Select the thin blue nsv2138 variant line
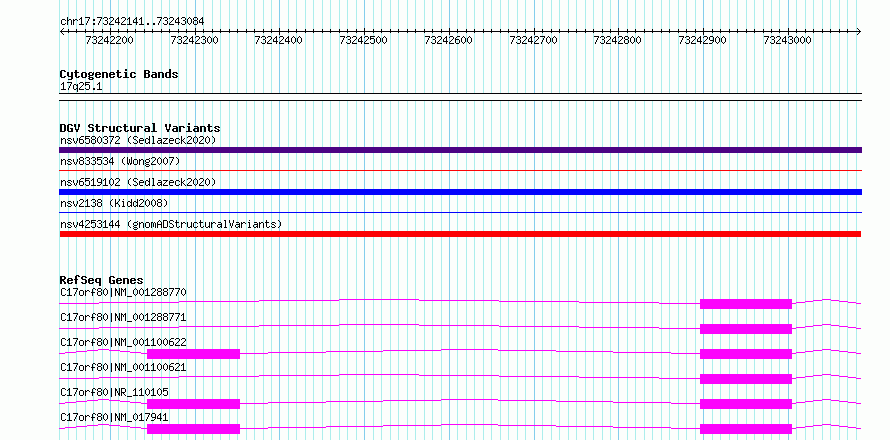This screenshot has width=890, height=440. 460,212
